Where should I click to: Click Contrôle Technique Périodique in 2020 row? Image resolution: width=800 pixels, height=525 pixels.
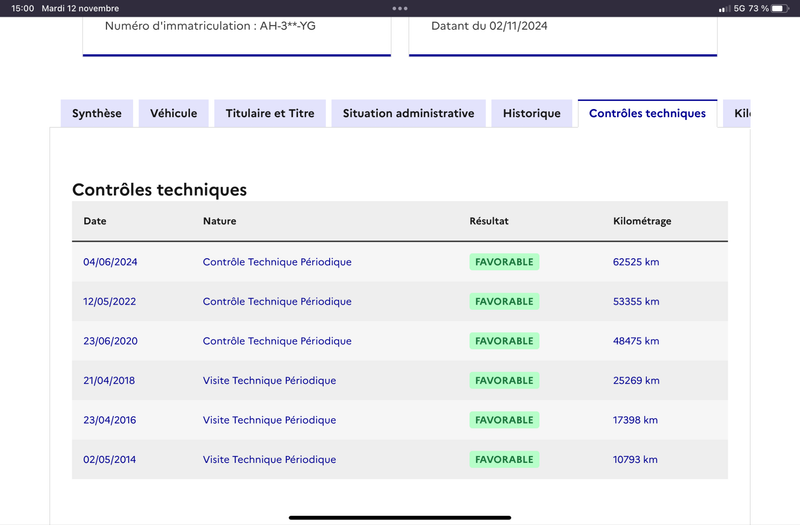(277, 341)
